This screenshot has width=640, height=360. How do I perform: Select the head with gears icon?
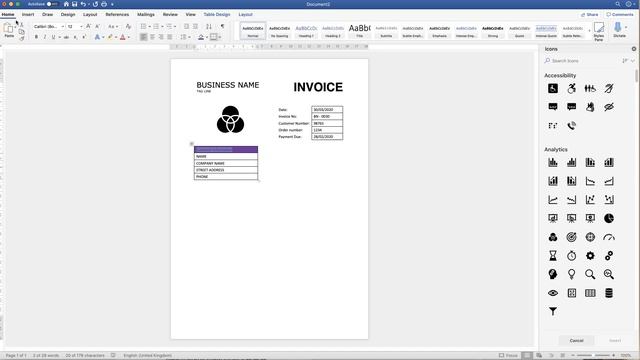553,274
